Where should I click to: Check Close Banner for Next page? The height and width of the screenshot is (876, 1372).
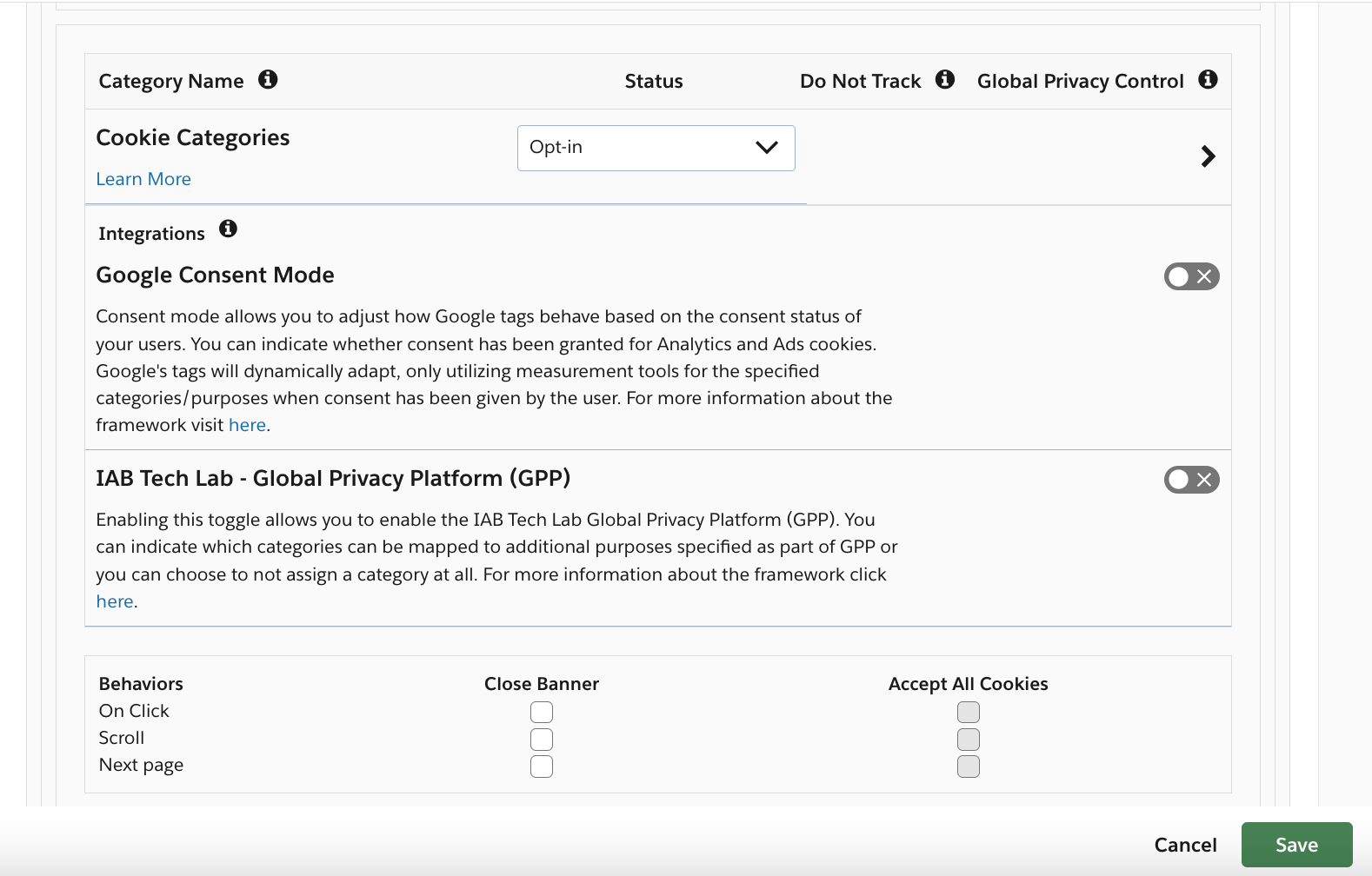coord(542,766)
